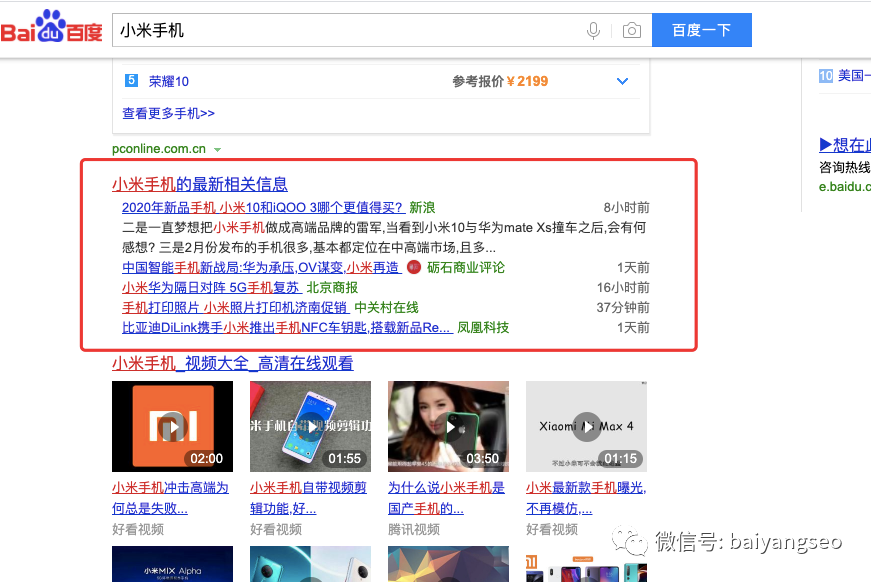This screenshot has width=871, height=582.
Task: Expand the 荣耀10 price row chevron
Action: 622,81
